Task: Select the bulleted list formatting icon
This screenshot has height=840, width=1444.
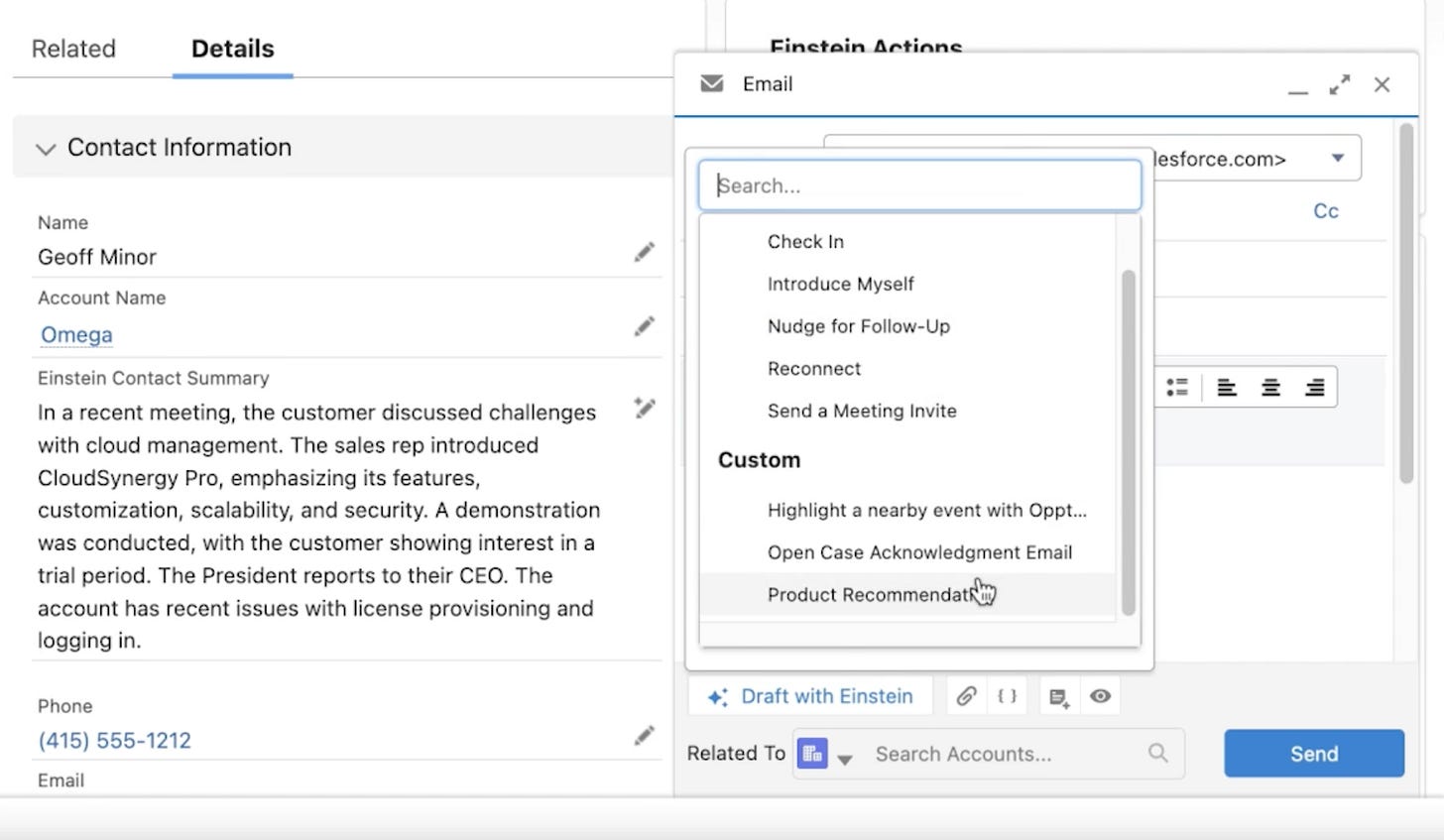Action: point(1177,387)
